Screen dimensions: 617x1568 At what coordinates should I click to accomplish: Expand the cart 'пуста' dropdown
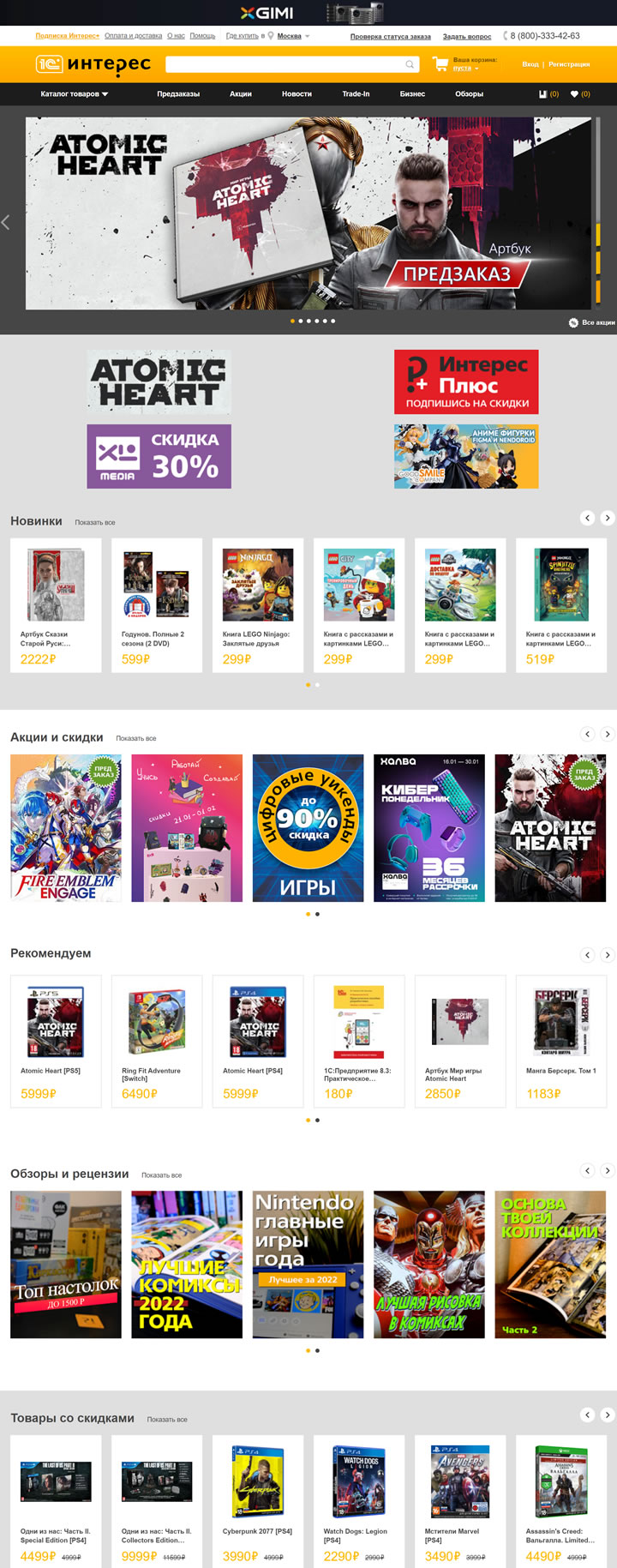point(465,69)
